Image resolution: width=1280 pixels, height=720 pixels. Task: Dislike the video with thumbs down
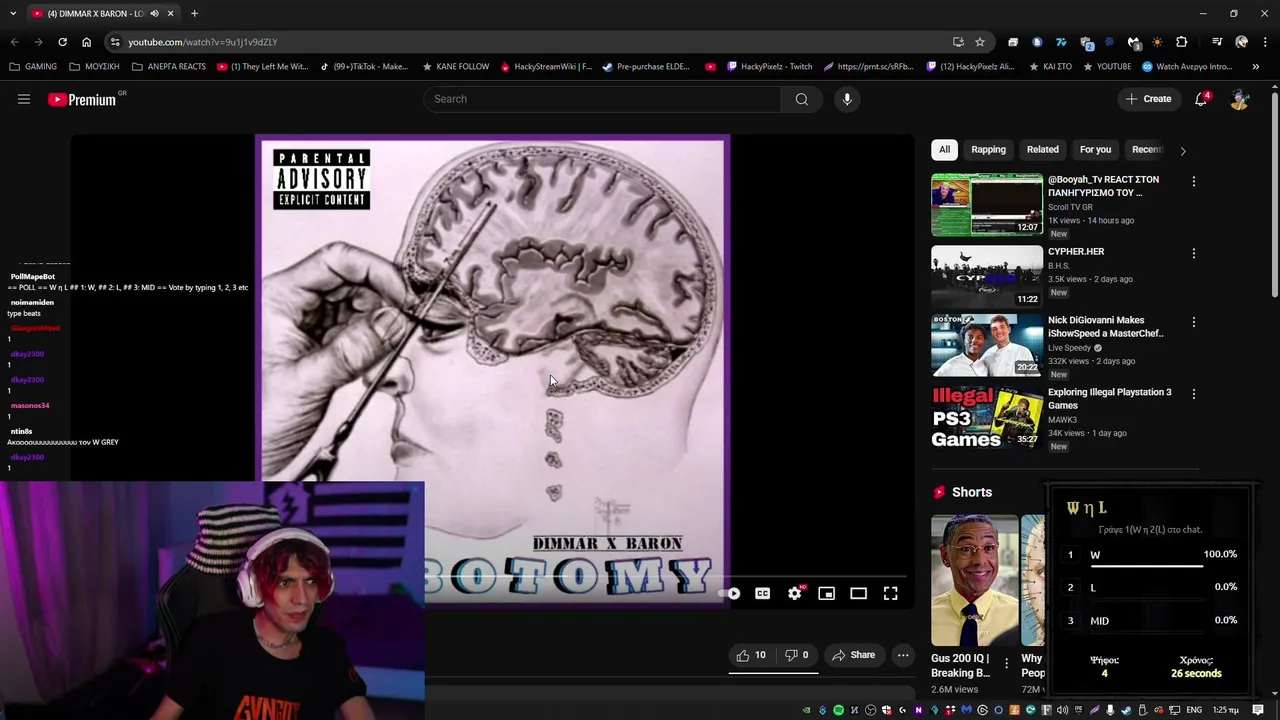797,655
